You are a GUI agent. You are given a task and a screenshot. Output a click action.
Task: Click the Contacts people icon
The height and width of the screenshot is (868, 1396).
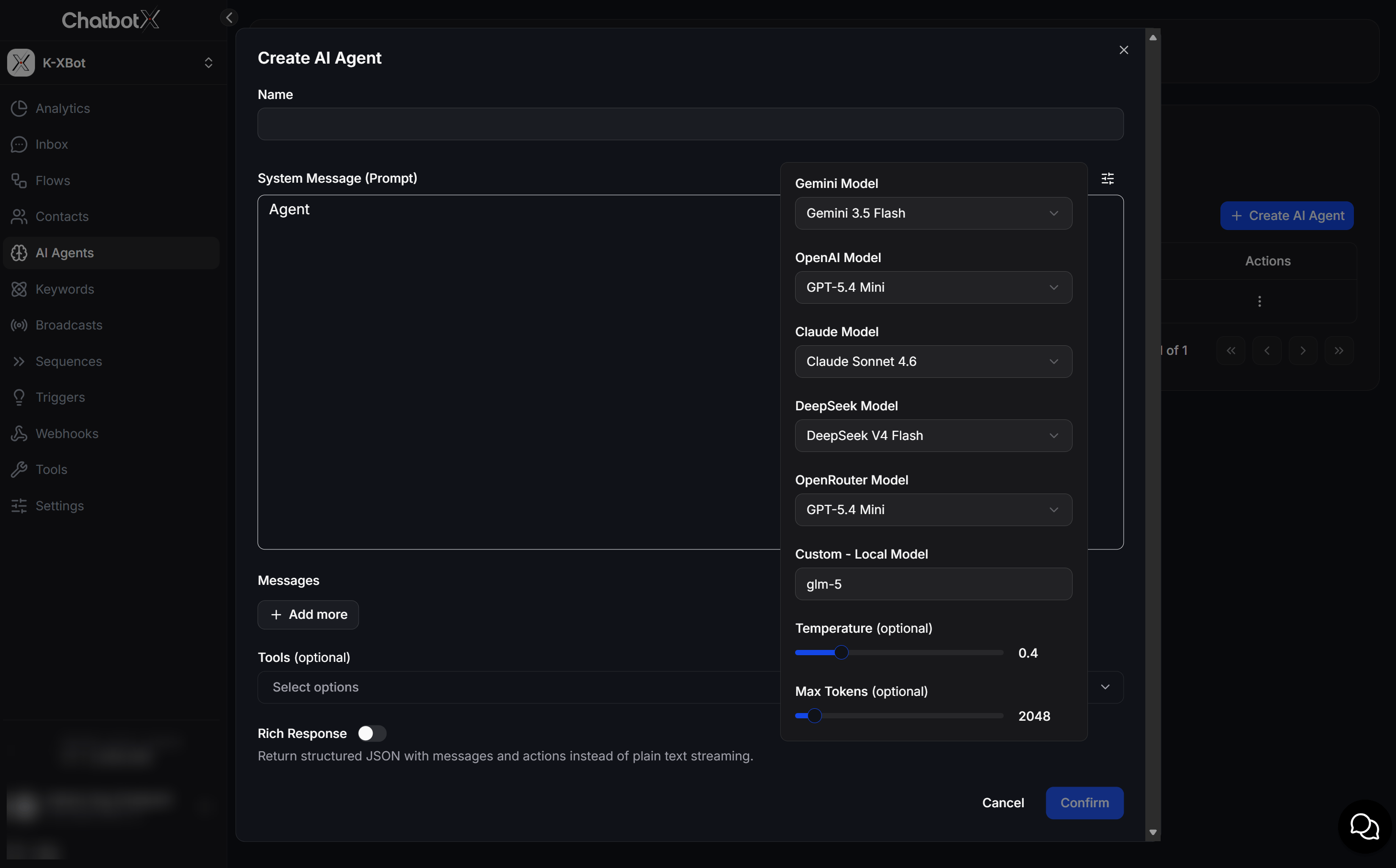(19, 217)
